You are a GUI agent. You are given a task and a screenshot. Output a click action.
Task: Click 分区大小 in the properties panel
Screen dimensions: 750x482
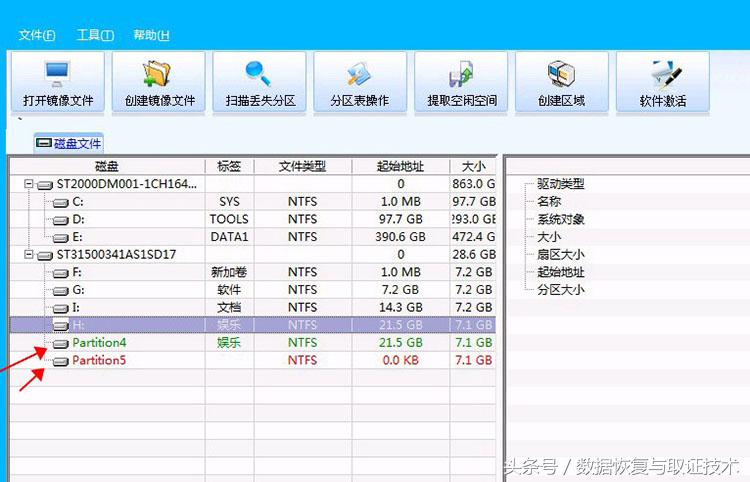click(x=561, y=290)
